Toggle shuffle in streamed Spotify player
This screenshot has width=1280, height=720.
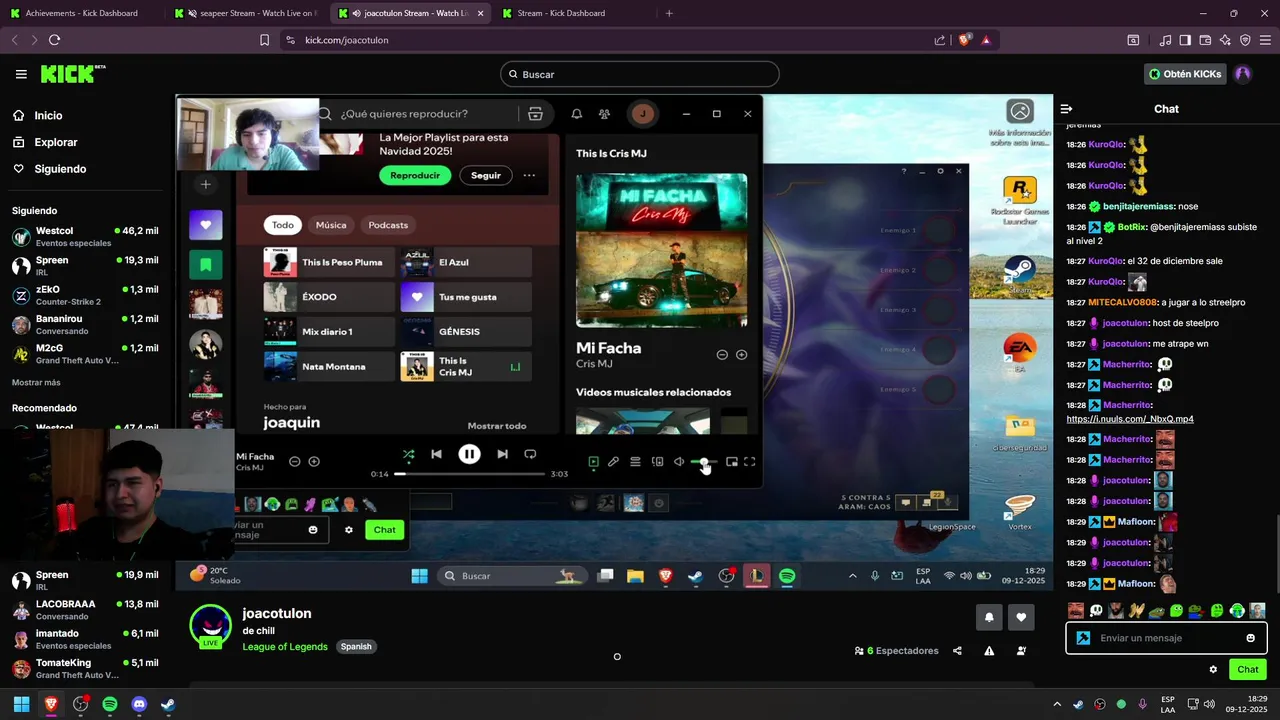point(408,454)
